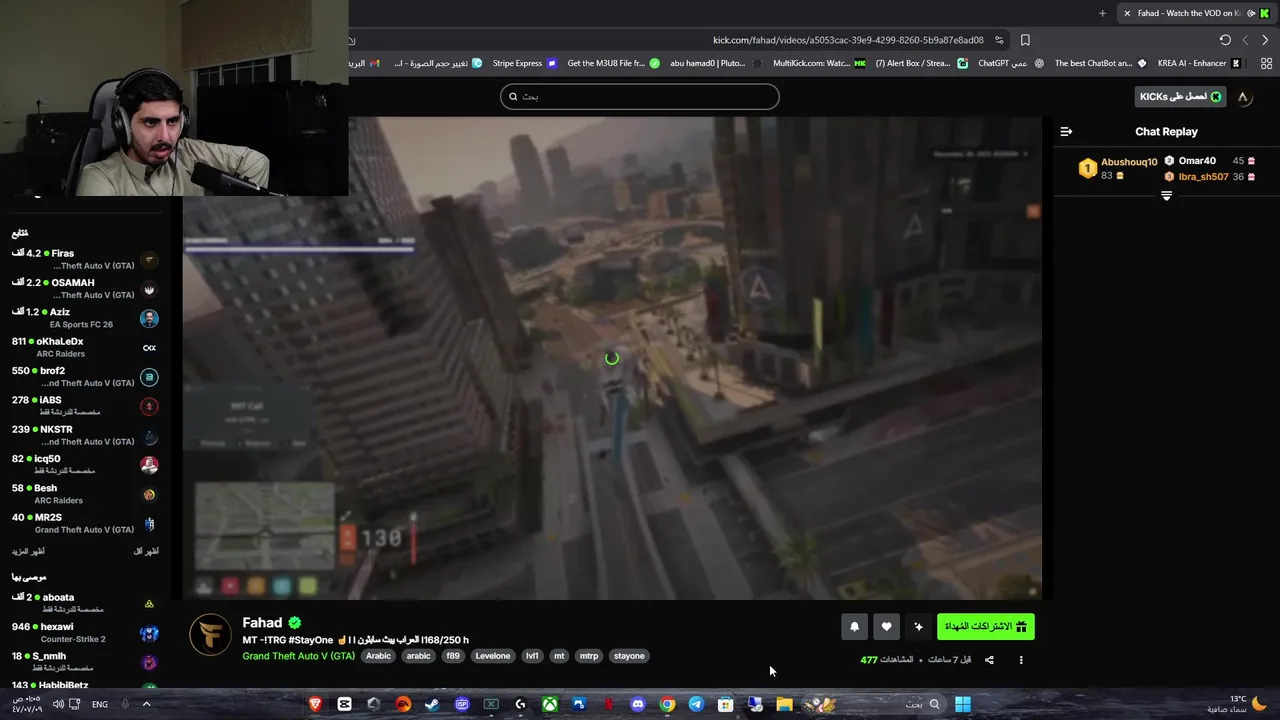
Task: Click the Fahad channel avatar logo
Action: click(211, 635)
